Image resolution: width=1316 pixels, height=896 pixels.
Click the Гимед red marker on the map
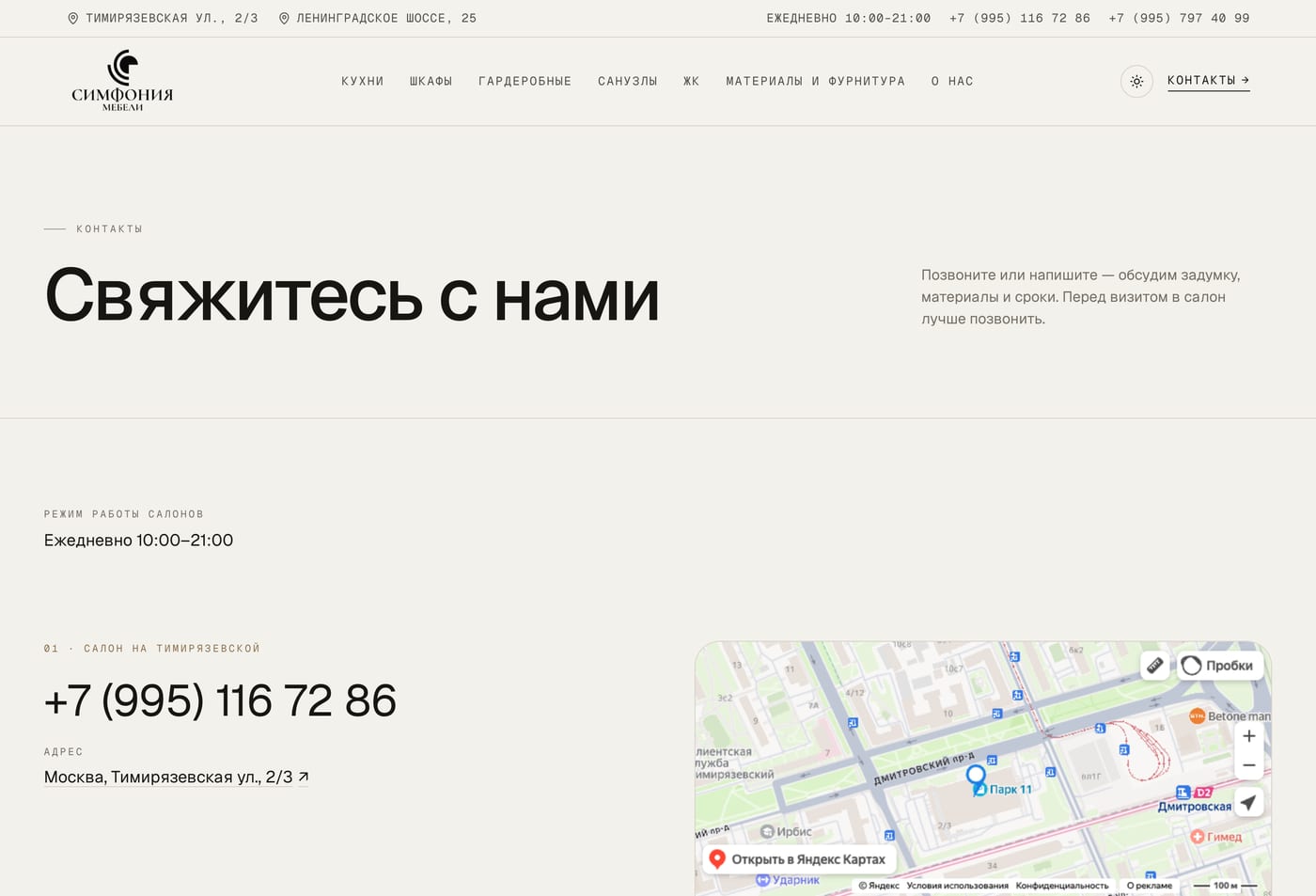pyautogui.click(x=1197, y=836)
